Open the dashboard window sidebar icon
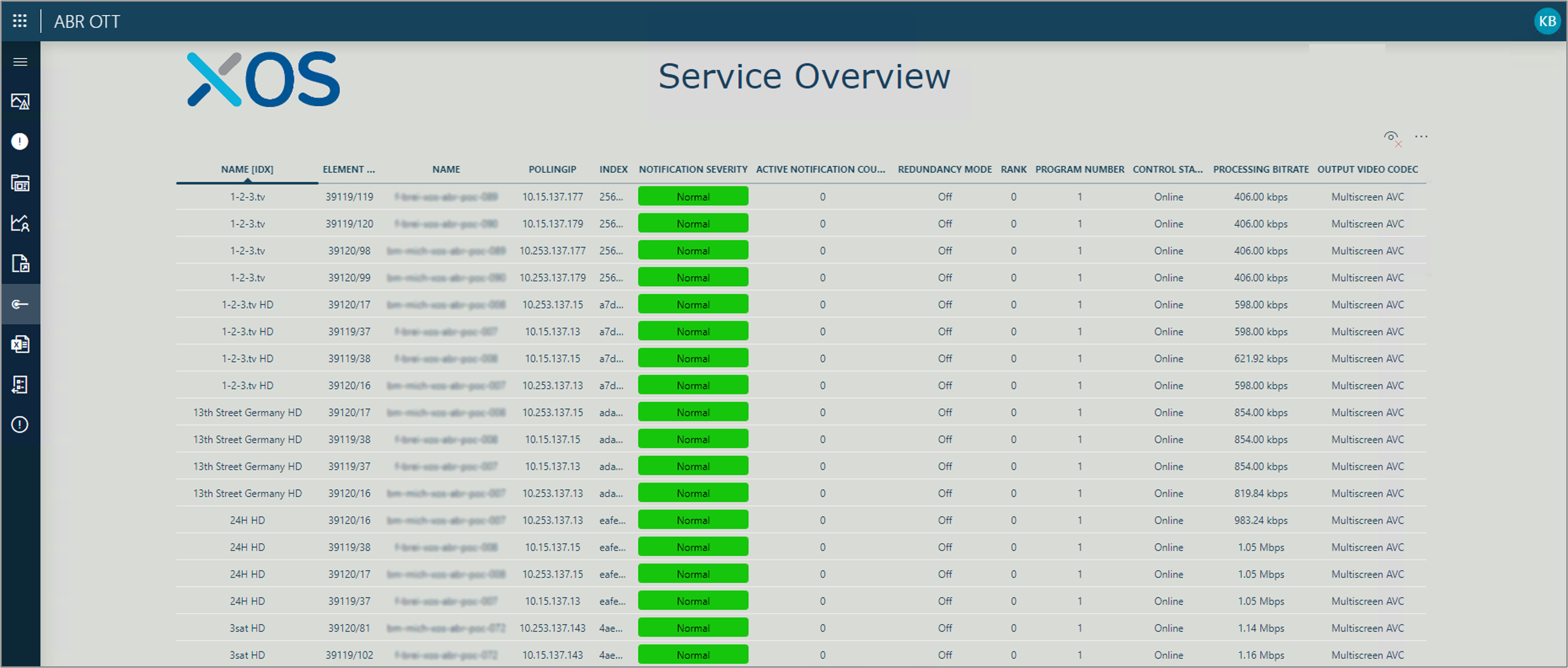Image resolution: width=1568 pixels, height=668 pixels. pos(20,182)
